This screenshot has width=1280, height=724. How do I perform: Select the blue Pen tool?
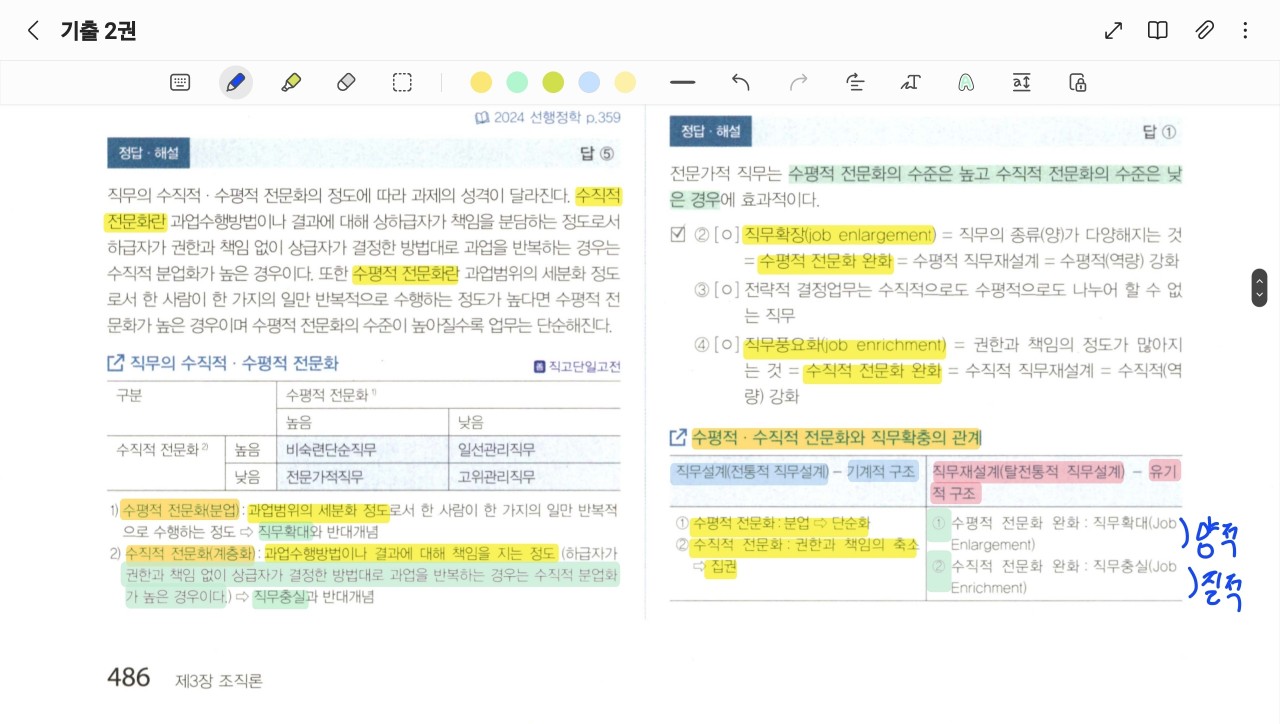click(x=236, y=83)
